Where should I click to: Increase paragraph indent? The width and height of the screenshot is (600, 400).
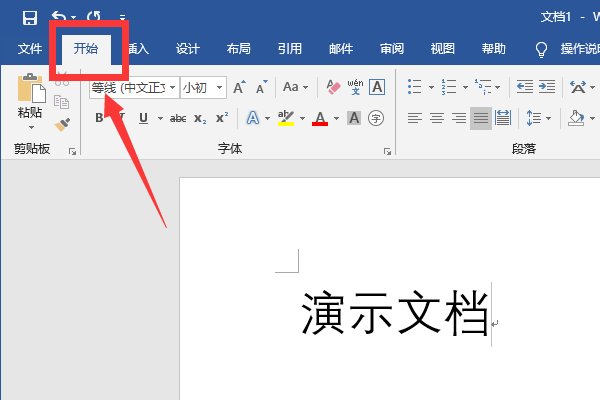click(x=547, y=87)
